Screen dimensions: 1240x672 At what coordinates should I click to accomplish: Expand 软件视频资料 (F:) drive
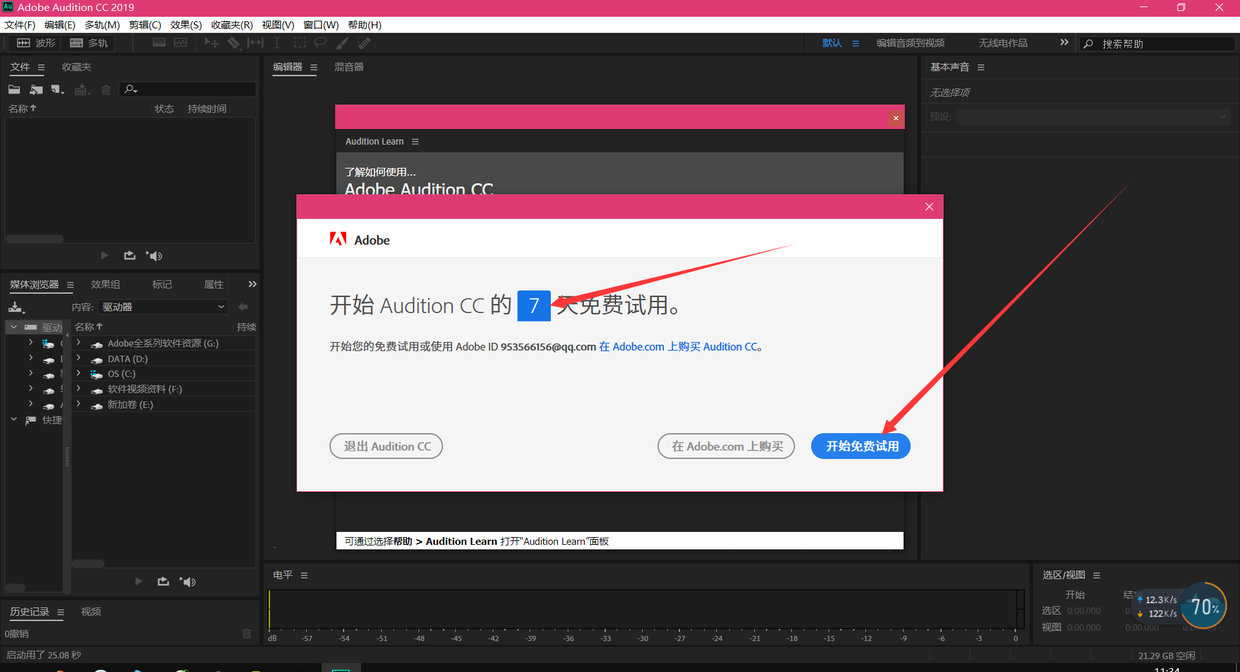point(79,388)
